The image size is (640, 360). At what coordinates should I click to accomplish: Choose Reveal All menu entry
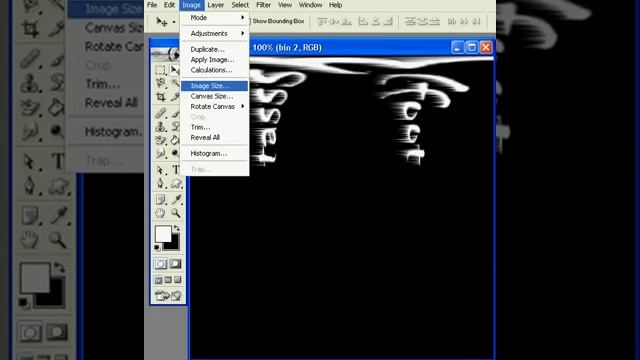tap(214, 138)
